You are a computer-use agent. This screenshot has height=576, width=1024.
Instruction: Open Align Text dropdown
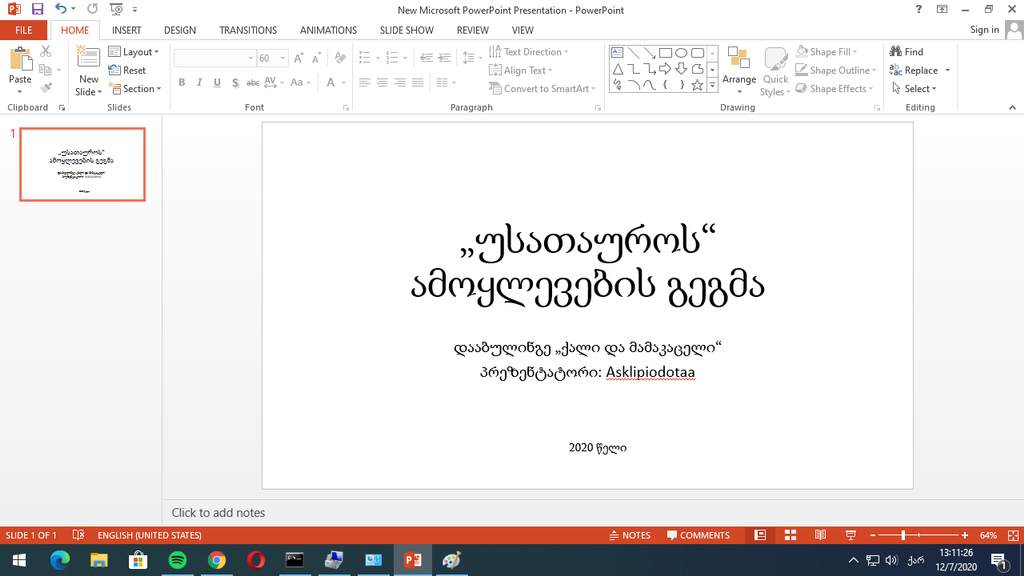coord(520,70)
